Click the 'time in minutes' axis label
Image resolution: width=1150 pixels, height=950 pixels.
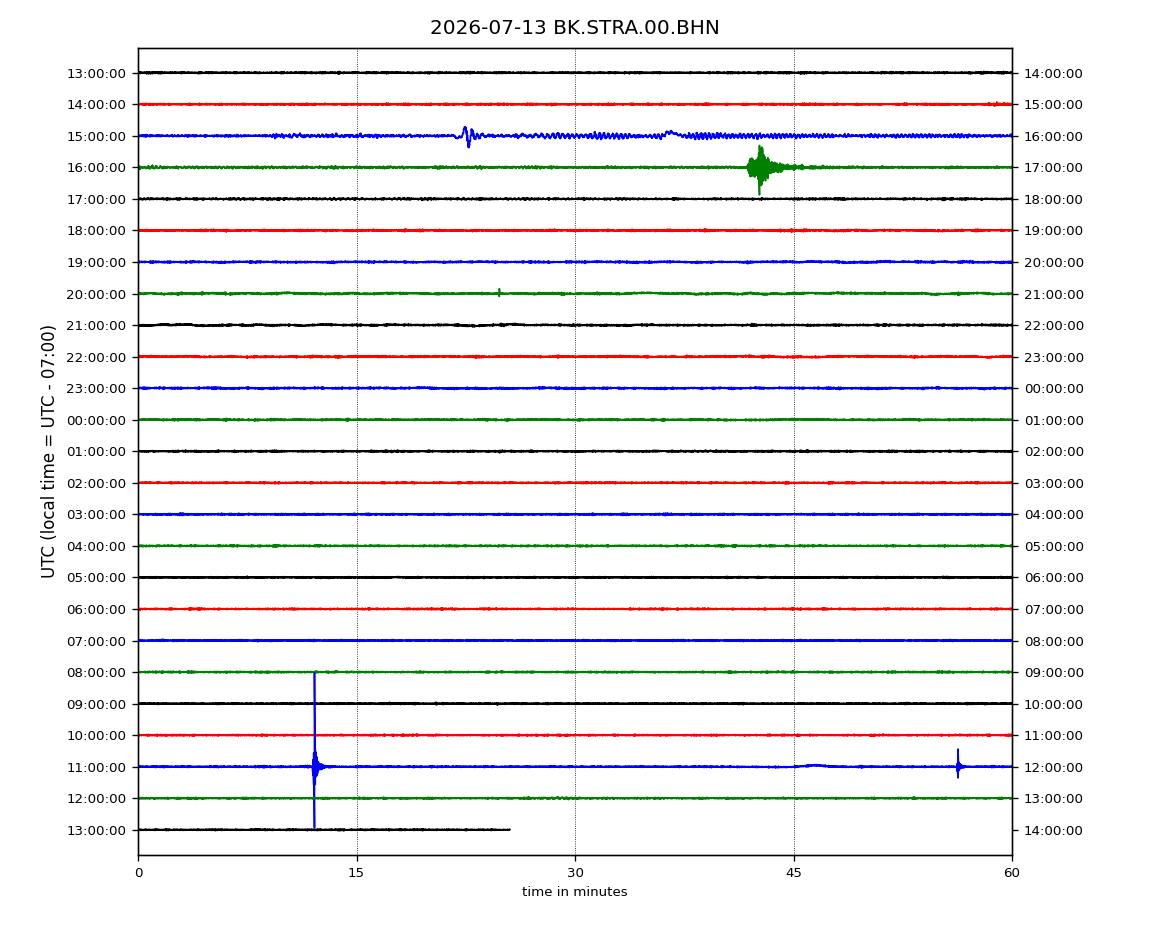574,892
